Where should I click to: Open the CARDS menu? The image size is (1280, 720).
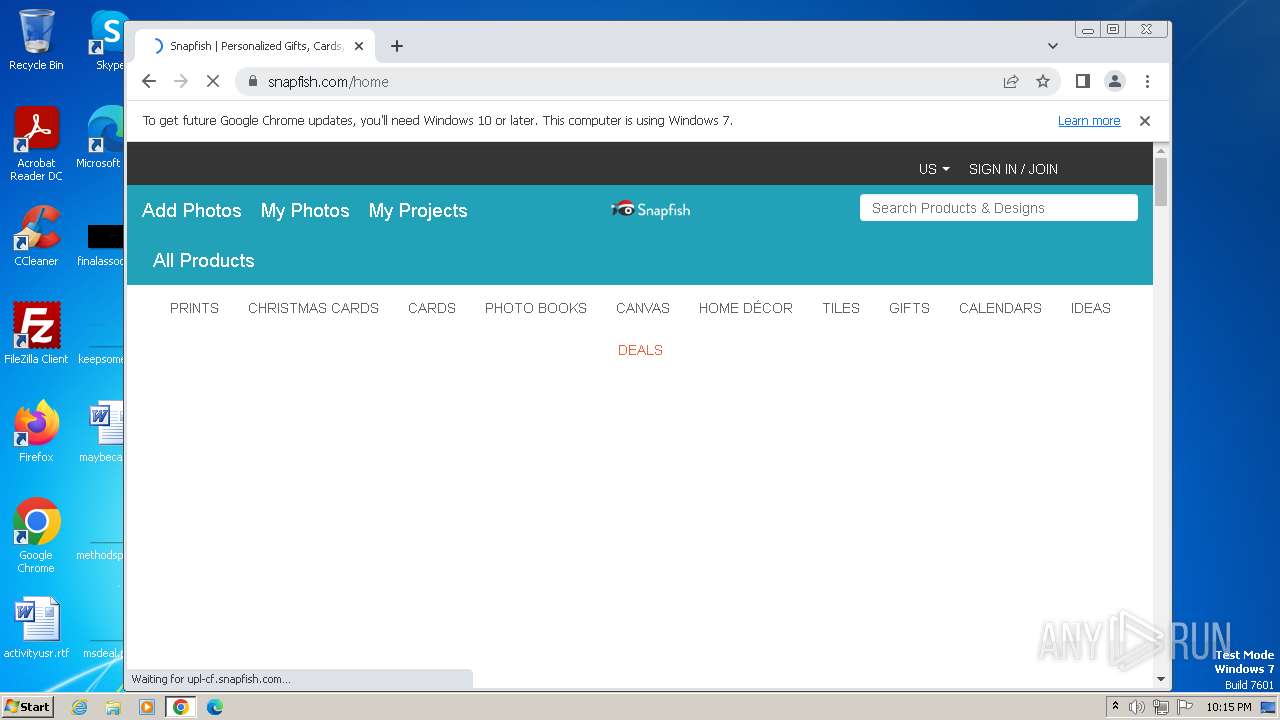point(432,308)
